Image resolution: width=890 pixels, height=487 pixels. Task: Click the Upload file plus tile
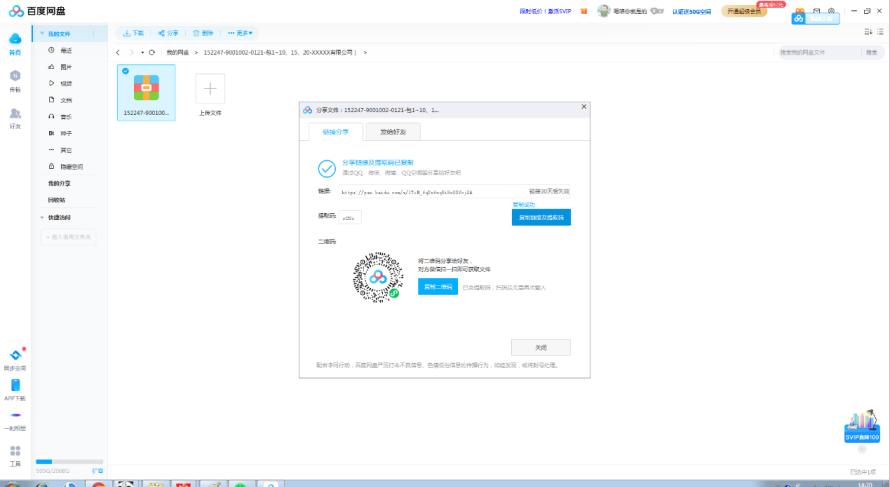(210, 89)
